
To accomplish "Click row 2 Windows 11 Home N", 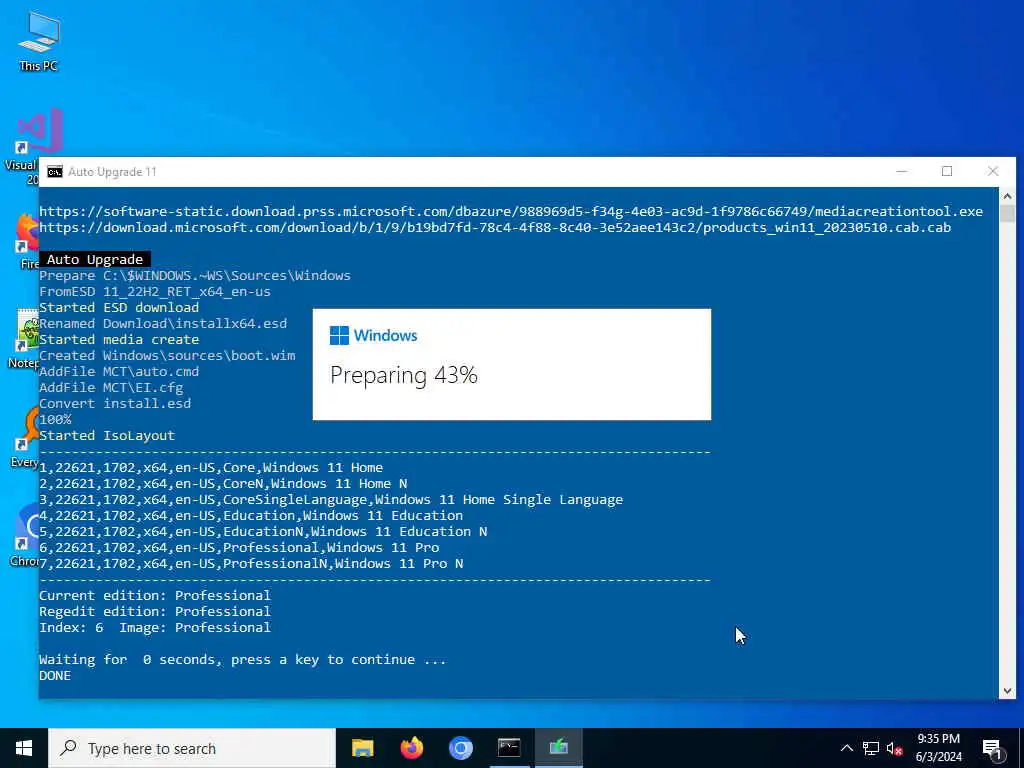I will point(223,484).
